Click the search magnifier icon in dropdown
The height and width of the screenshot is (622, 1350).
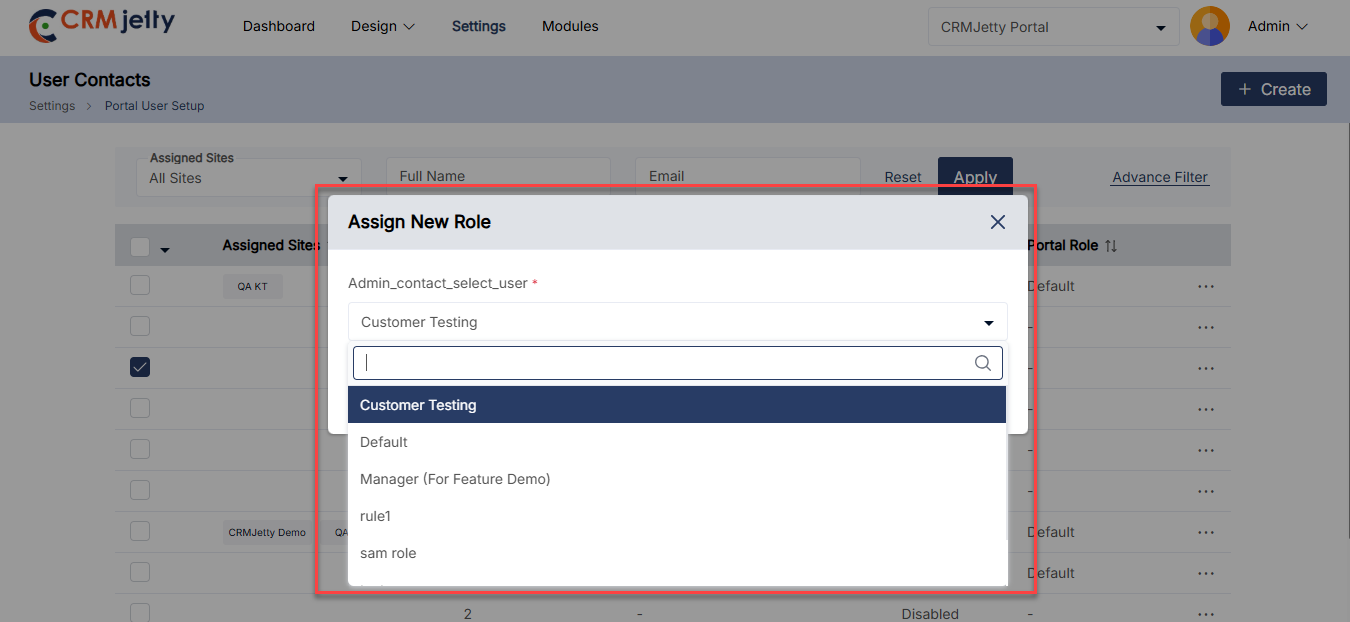click(x=982, y=363)
